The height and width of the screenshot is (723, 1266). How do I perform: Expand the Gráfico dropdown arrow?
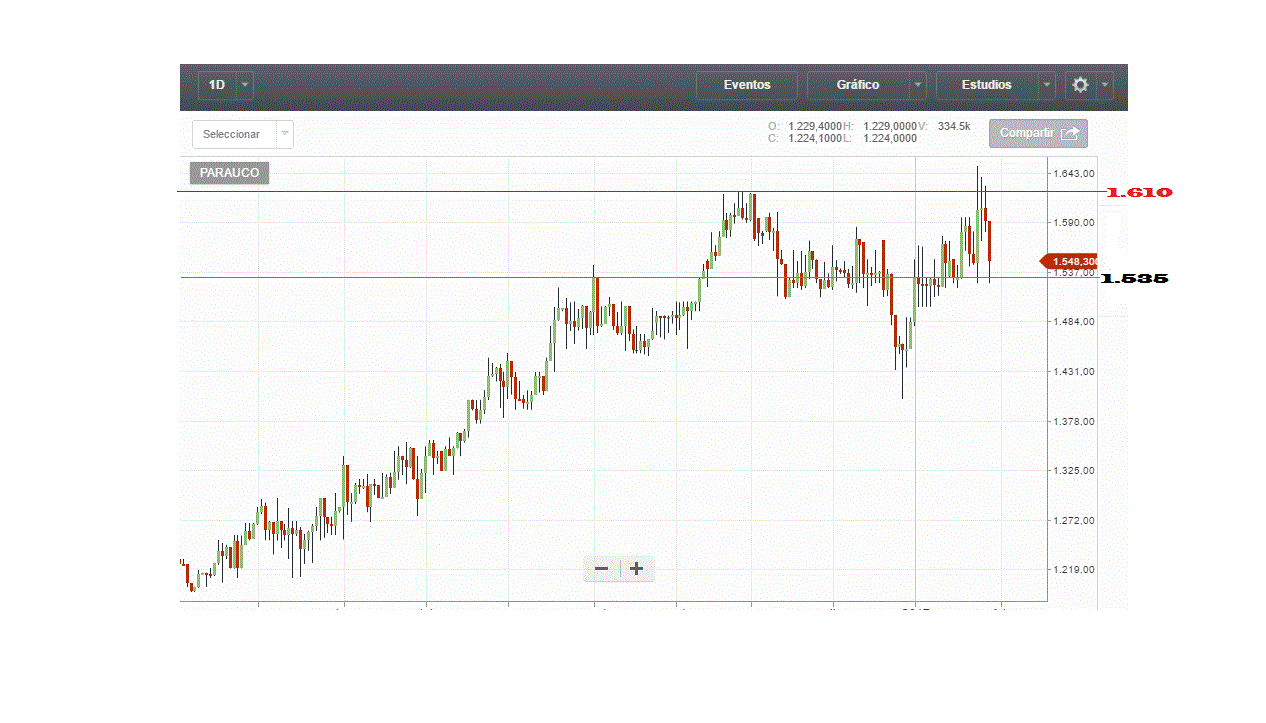(x=917, y=85)
